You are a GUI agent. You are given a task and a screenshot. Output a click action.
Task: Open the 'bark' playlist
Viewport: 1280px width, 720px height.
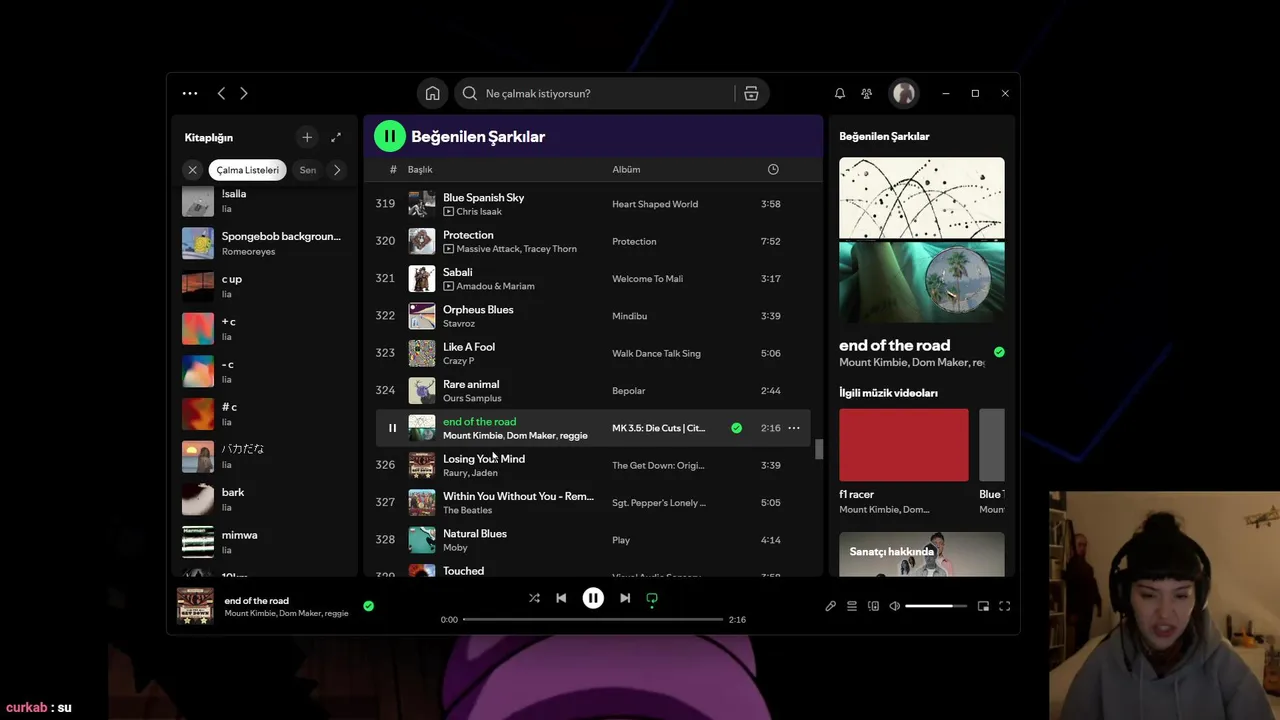[x=264, y=499]
